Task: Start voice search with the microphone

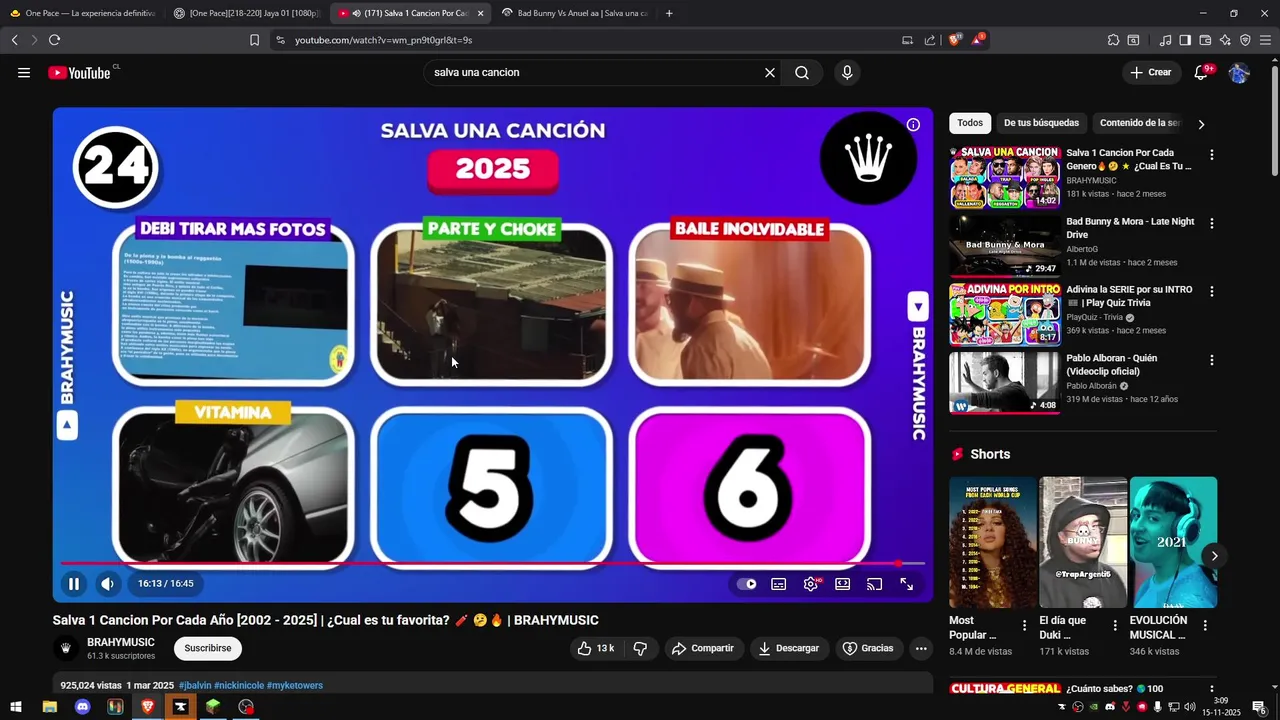Action: 847,72
